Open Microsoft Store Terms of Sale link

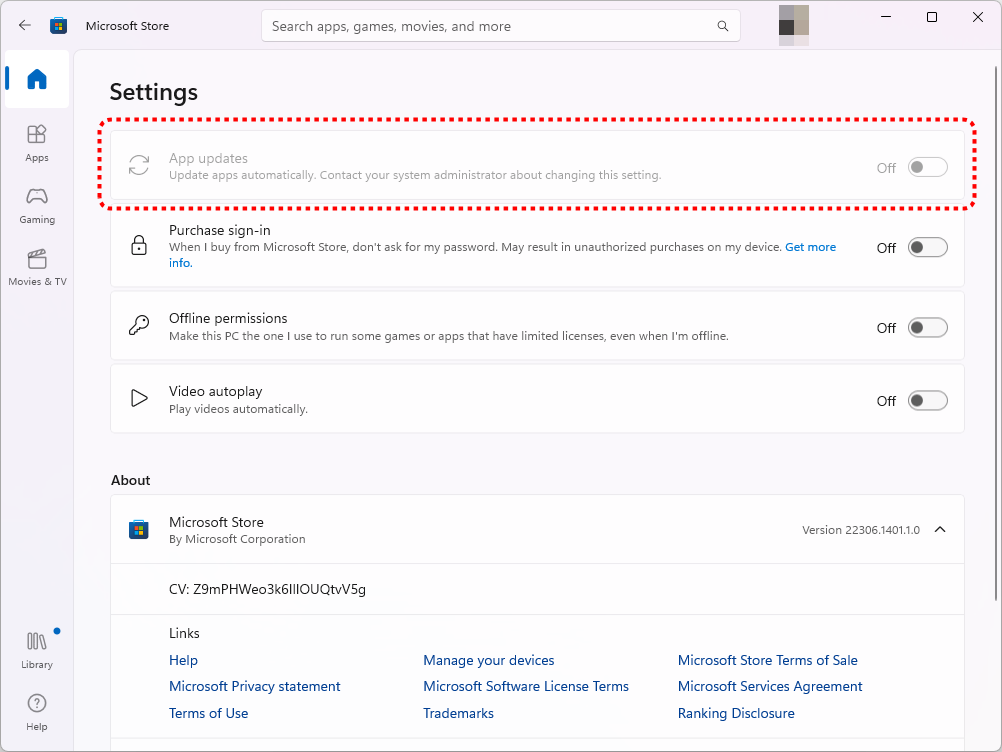[767, 660]
